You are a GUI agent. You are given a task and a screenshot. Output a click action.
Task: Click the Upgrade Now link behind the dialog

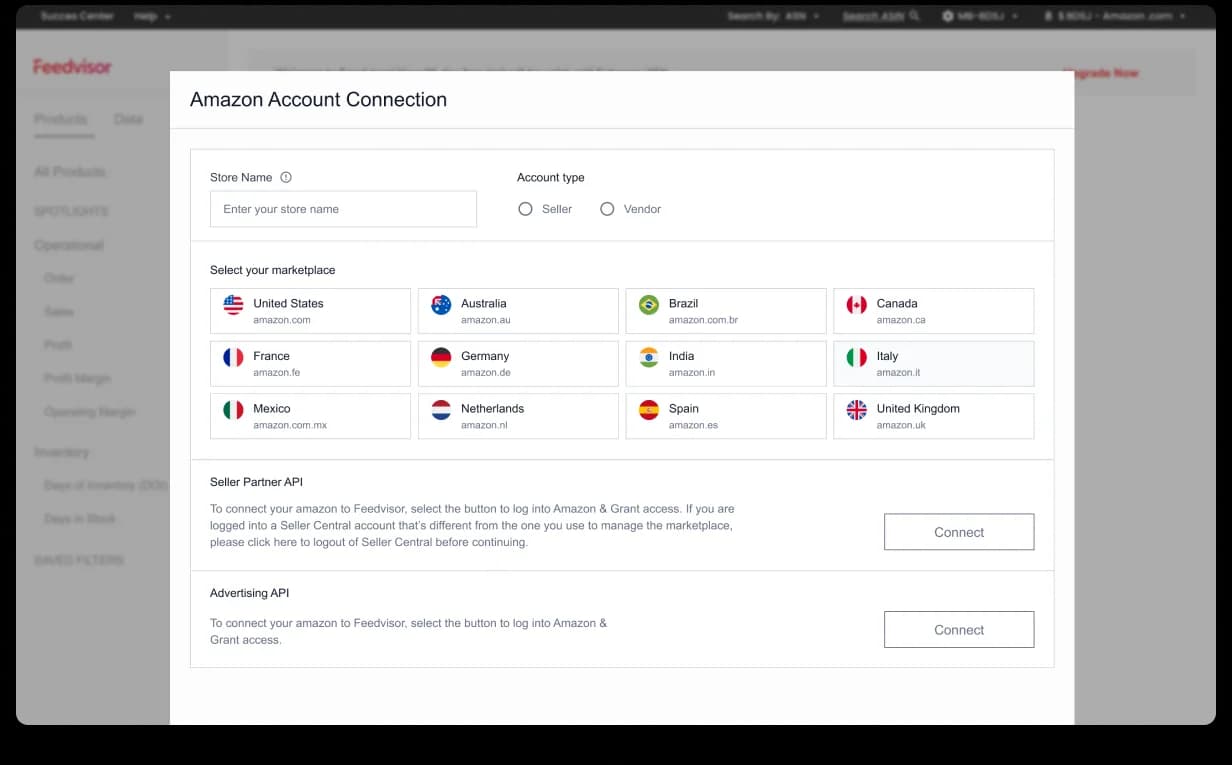tap(1101, 73)
